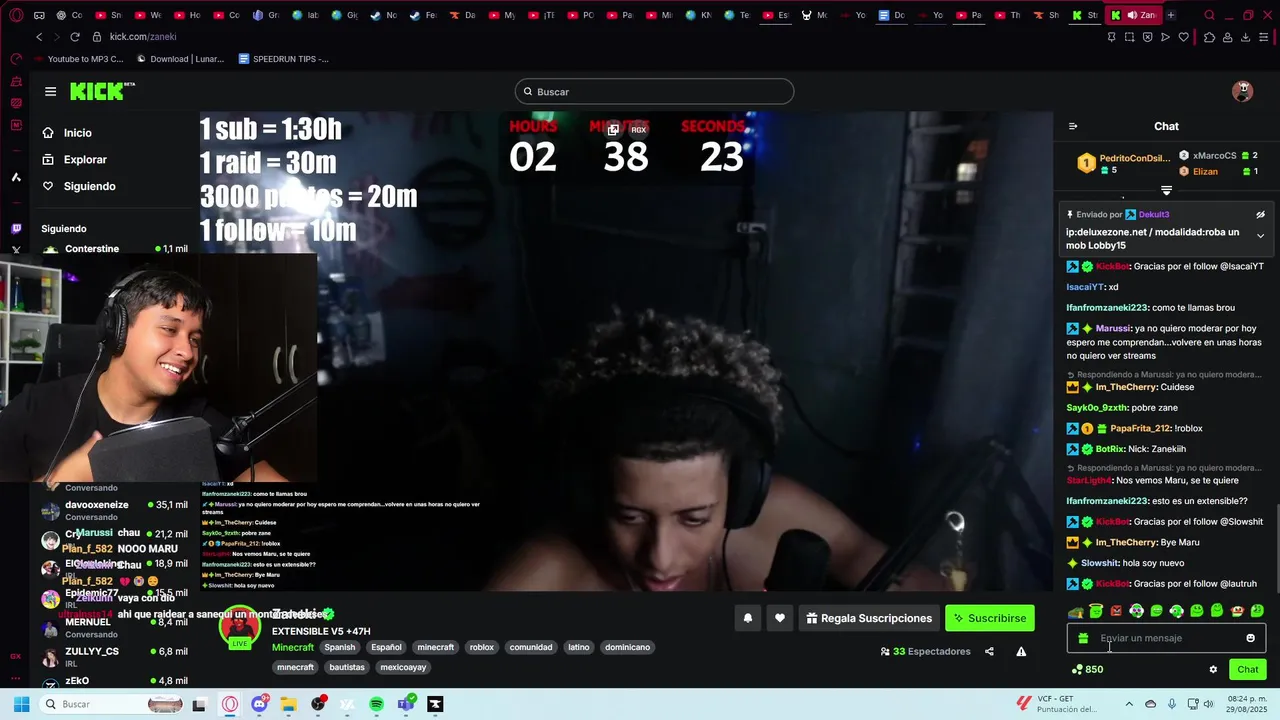The width and height of the screenshot is (1280, 720).
Task: Open Youtube to MP3 bookmark
Action: [x=78, y=59]
